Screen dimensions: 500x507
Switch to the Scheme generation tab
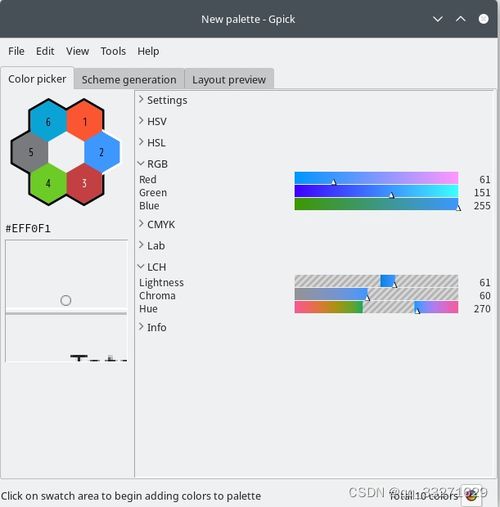pyautogui.click(x=129, y=80)
